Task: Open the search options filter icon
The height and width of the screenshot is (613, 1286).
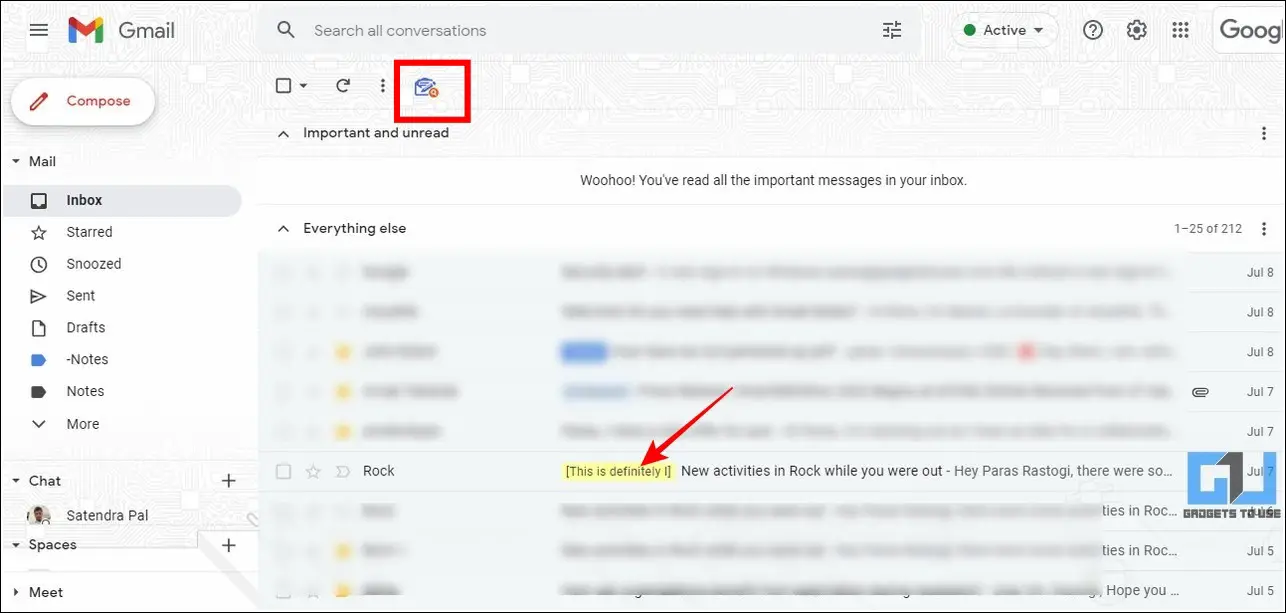Action: [x=892, y=30]
